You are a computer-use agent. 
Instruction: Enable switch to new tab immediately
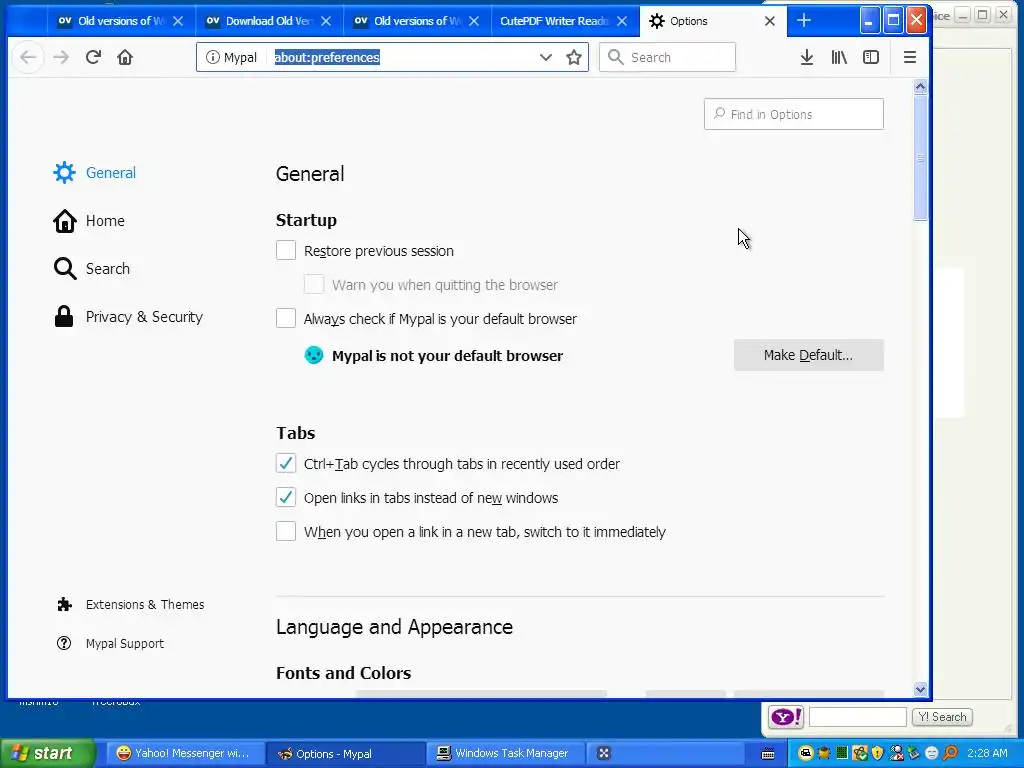[286, 531]
